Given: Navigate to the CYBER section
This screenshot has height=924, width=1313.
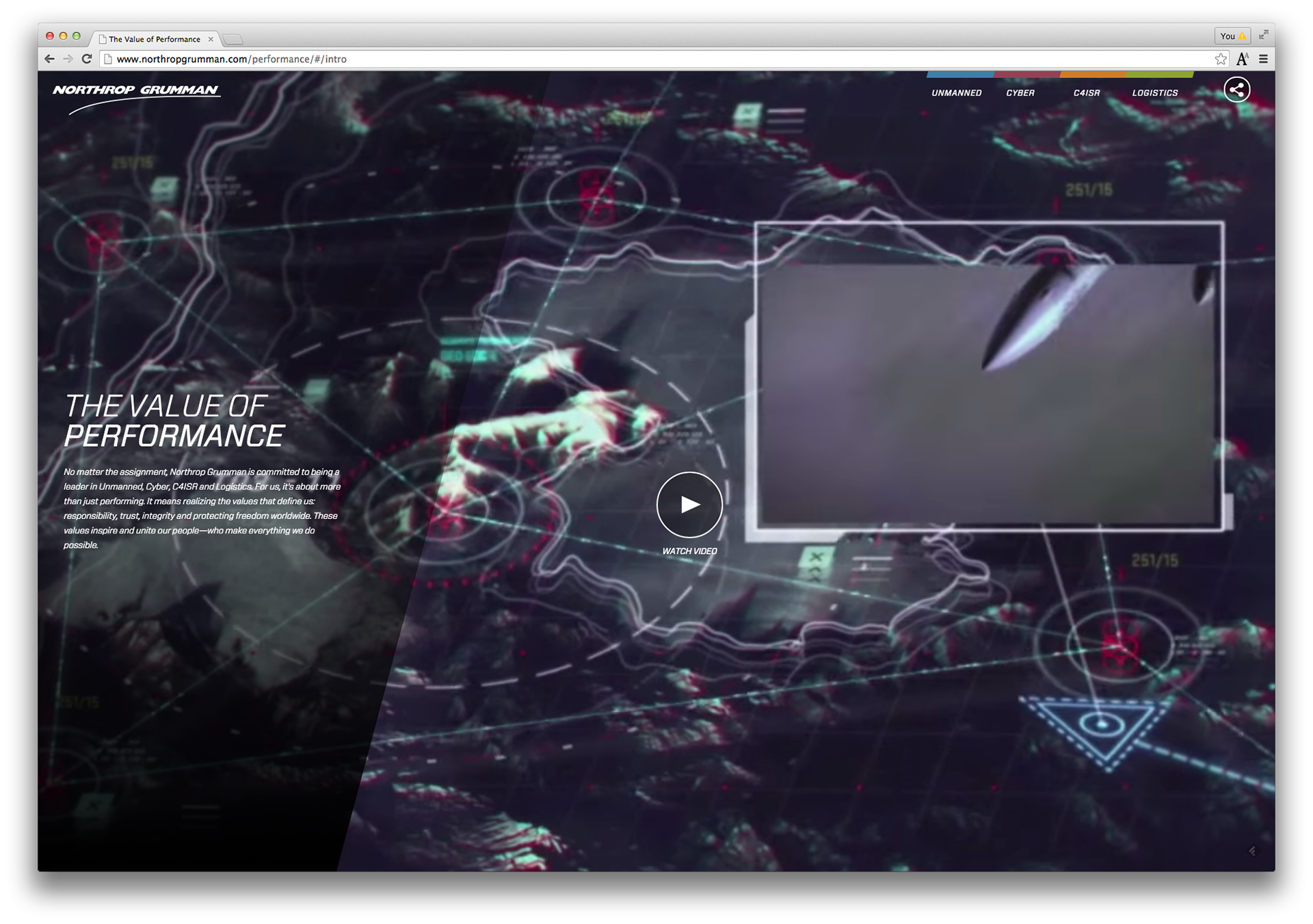Looking at the screenshot, I should tap(1020, 93).
